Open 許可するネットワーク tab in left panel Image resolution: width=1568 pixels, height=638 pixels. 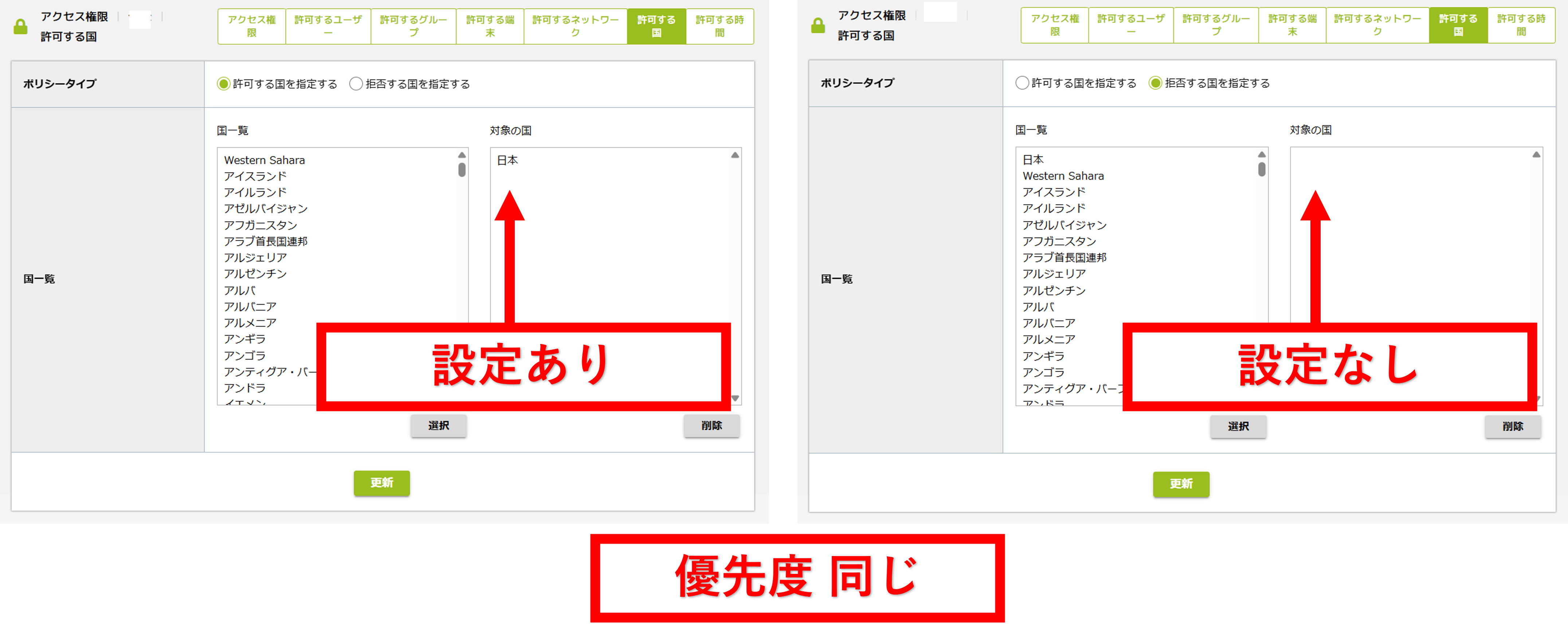pyautogui.click(x=575, y=26)
